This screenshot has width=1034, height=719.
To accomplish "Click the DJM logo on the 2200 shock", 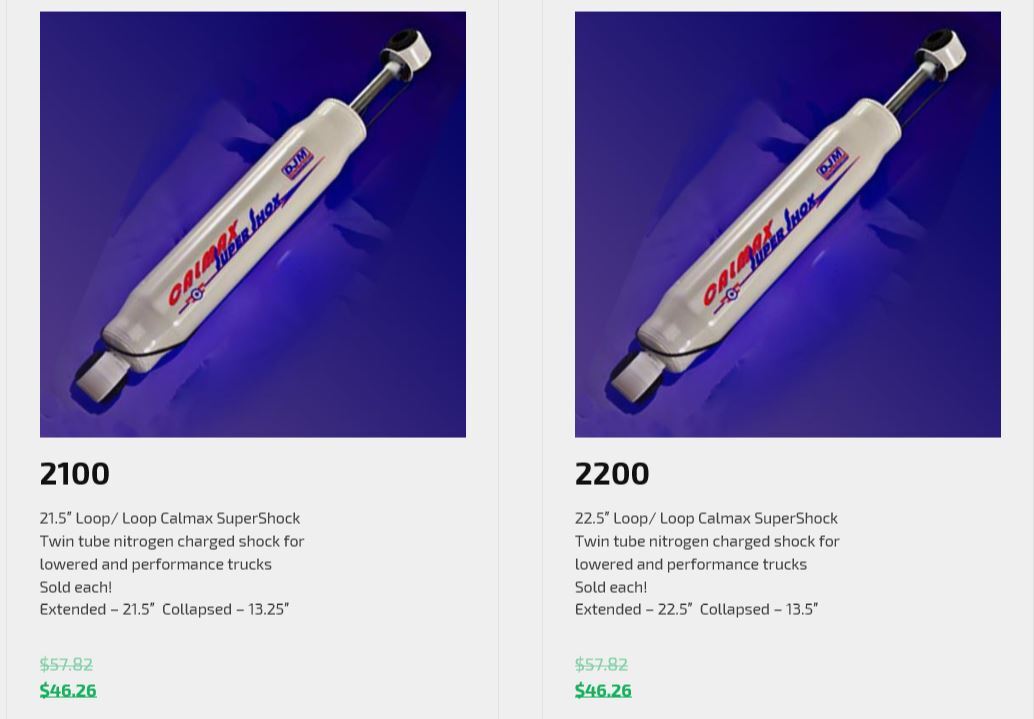I will [x=832, y=165].
